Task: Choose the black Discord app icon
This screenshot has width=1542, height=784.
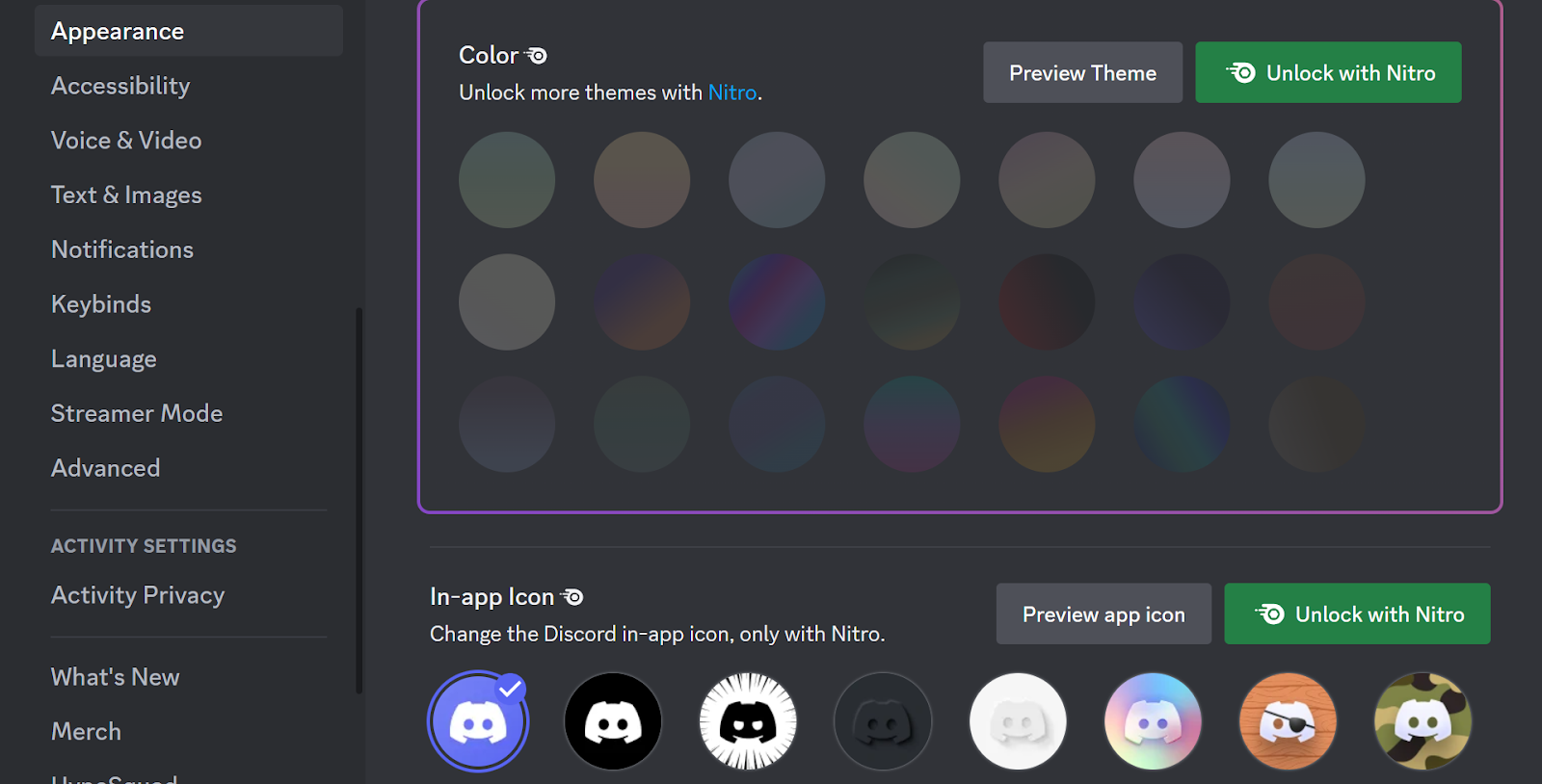Action: point(613,721)
